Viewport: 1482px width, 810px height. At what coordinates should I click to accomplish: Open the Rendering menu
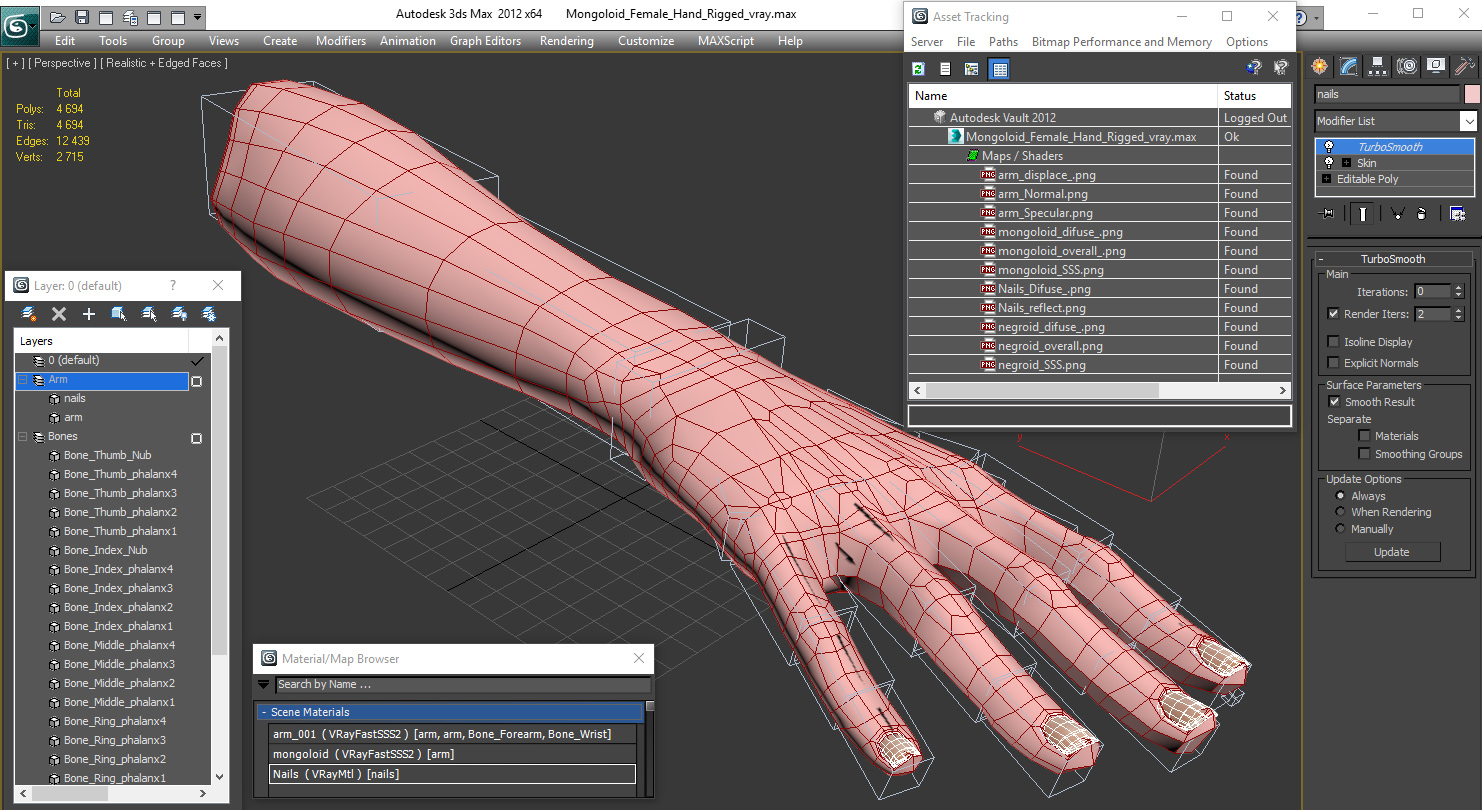pos(566,41)
